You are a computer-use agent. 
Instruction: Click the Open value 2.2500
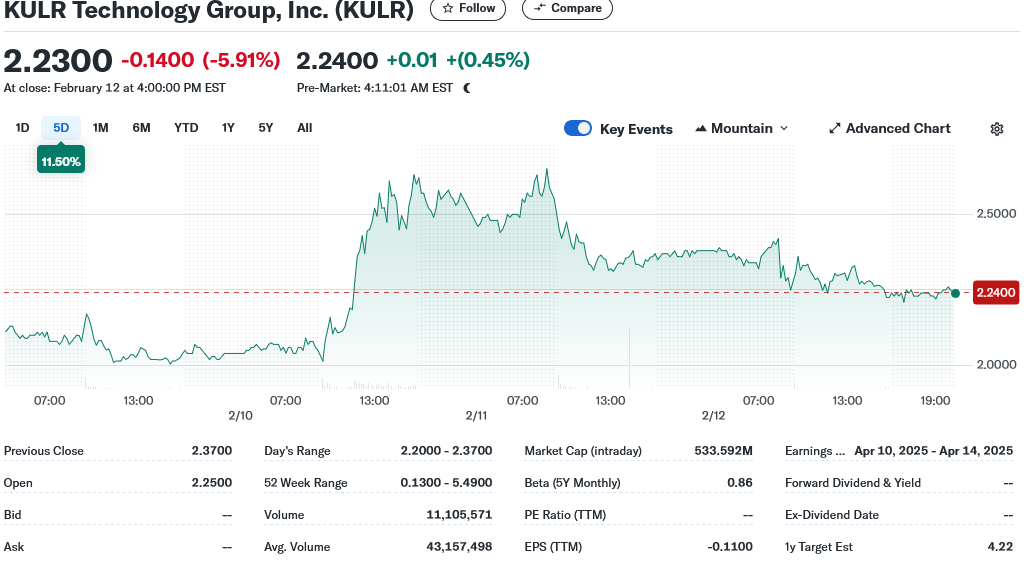212,483
